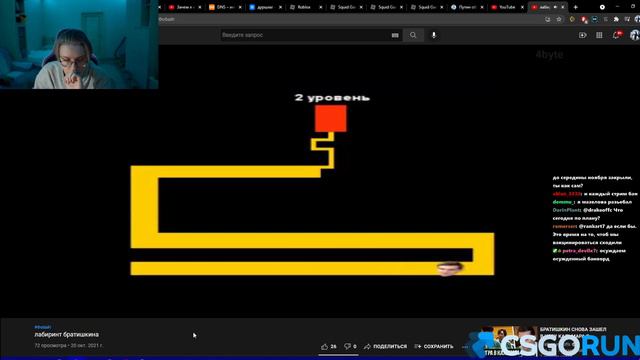Open the on-screen keyboard icon in search box
The height and width of the screenshot is (360, 640).
coord(395,35)
